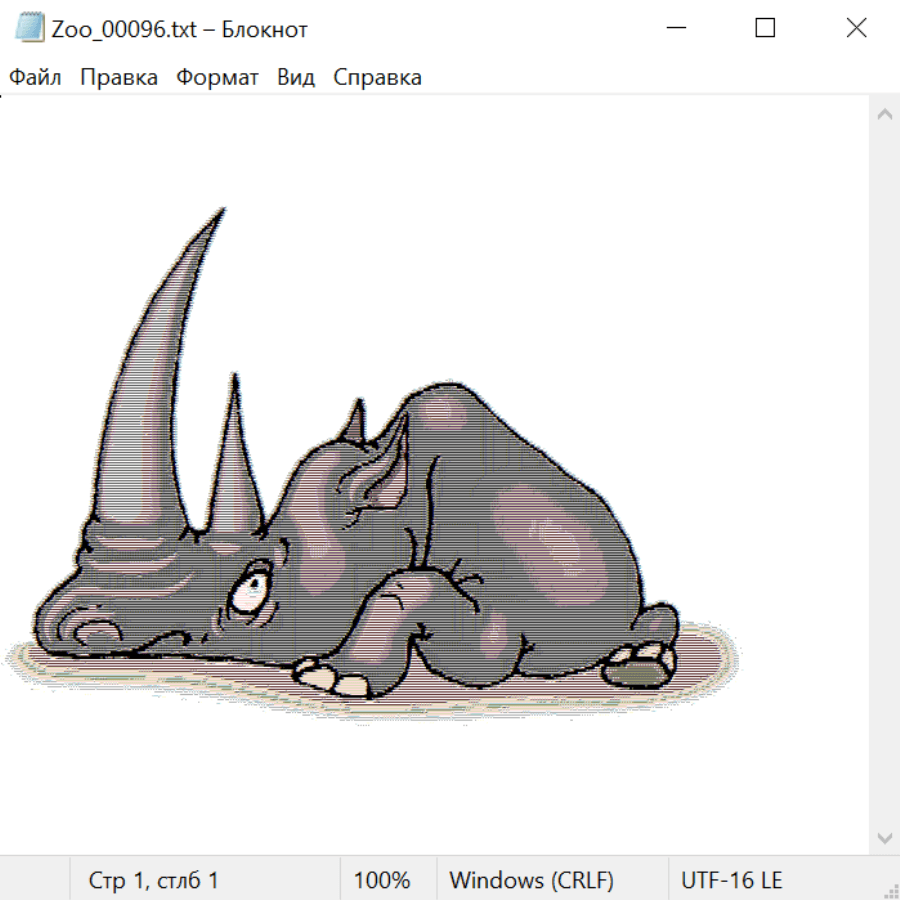Click the 100% zoom level in status bar
This screenshot has height=900, width=900.
382,880
